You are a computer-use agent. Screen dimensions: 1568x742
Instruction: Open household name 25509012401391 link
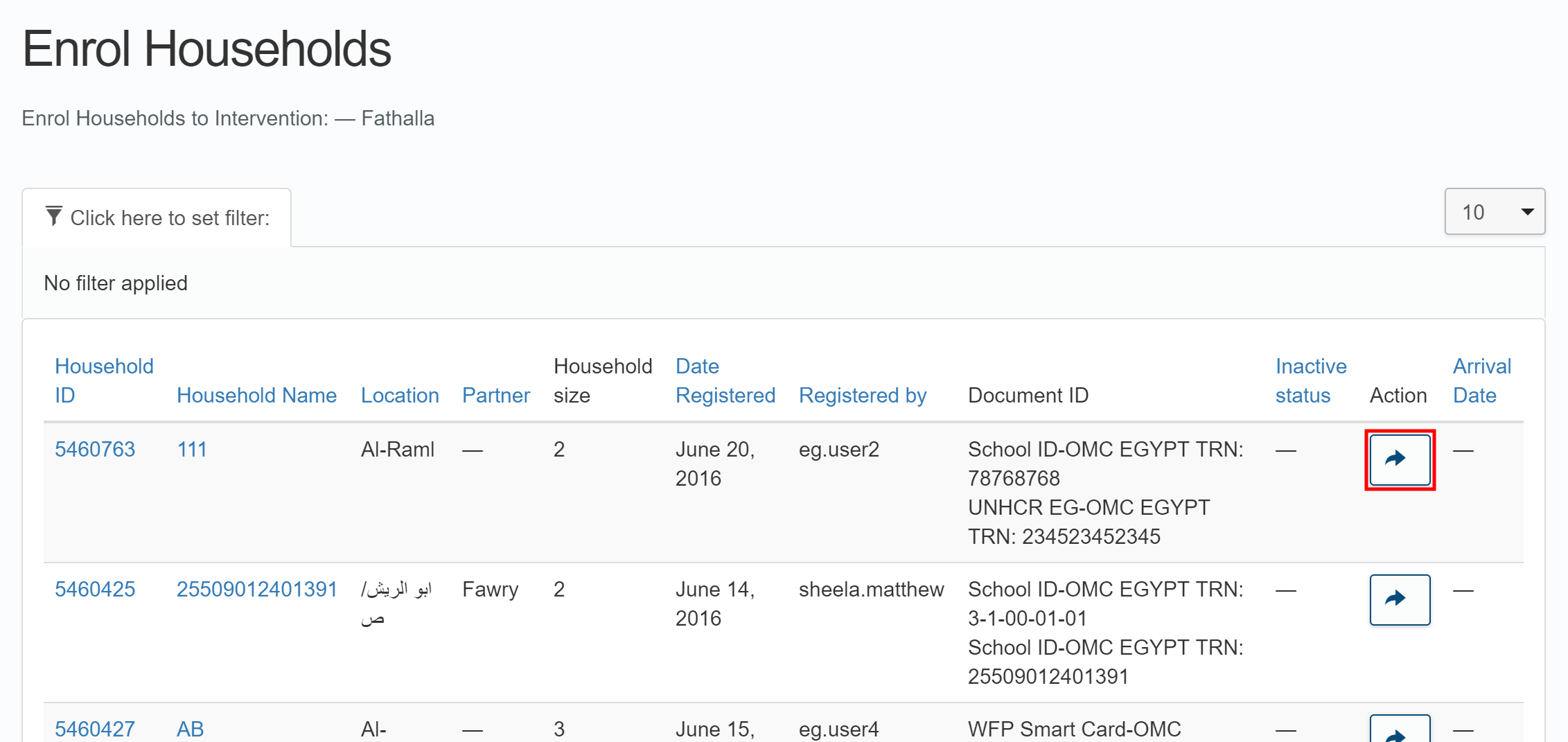point(256,590)
